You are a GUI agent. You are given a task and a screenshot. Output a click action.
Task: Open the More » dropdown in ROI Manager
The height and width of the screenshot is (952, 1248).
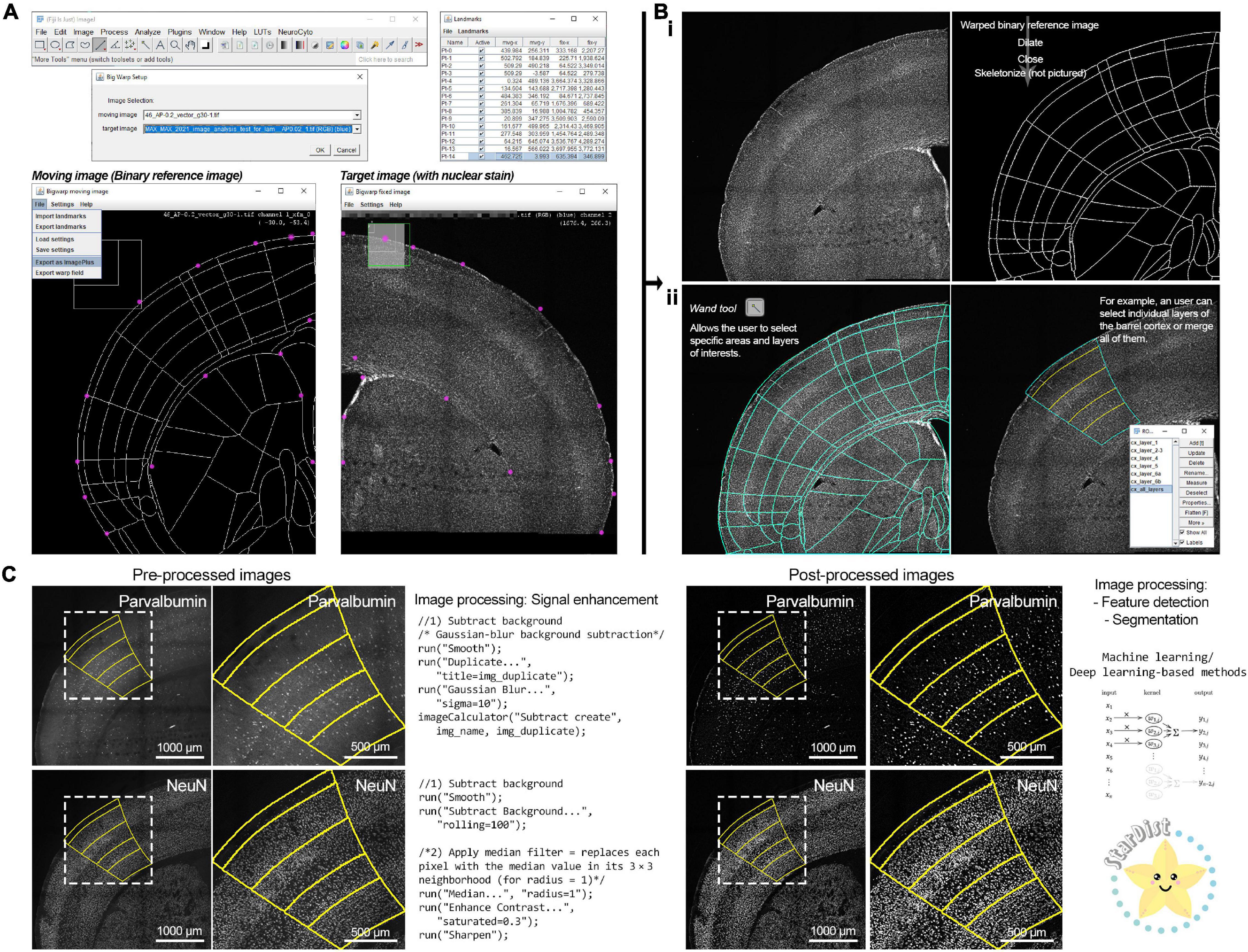pos(1196,522)
